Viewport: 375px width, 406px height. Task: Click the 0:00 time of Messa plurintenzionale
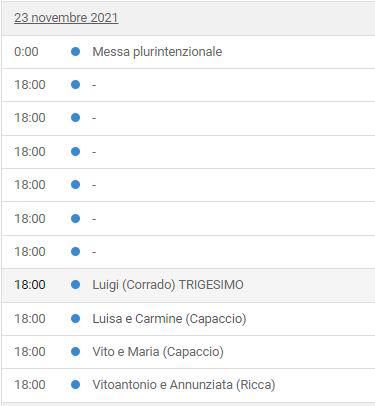(26, 52)
